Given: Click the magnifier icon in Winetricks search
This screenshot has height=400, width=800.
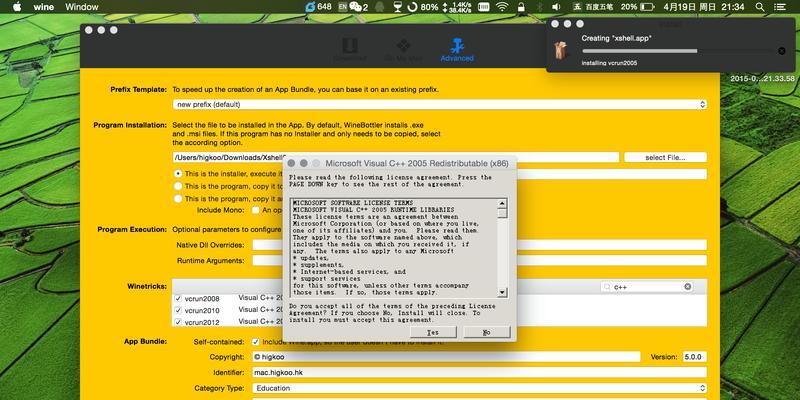Looking at the screenshot, I should click(607, 287).
